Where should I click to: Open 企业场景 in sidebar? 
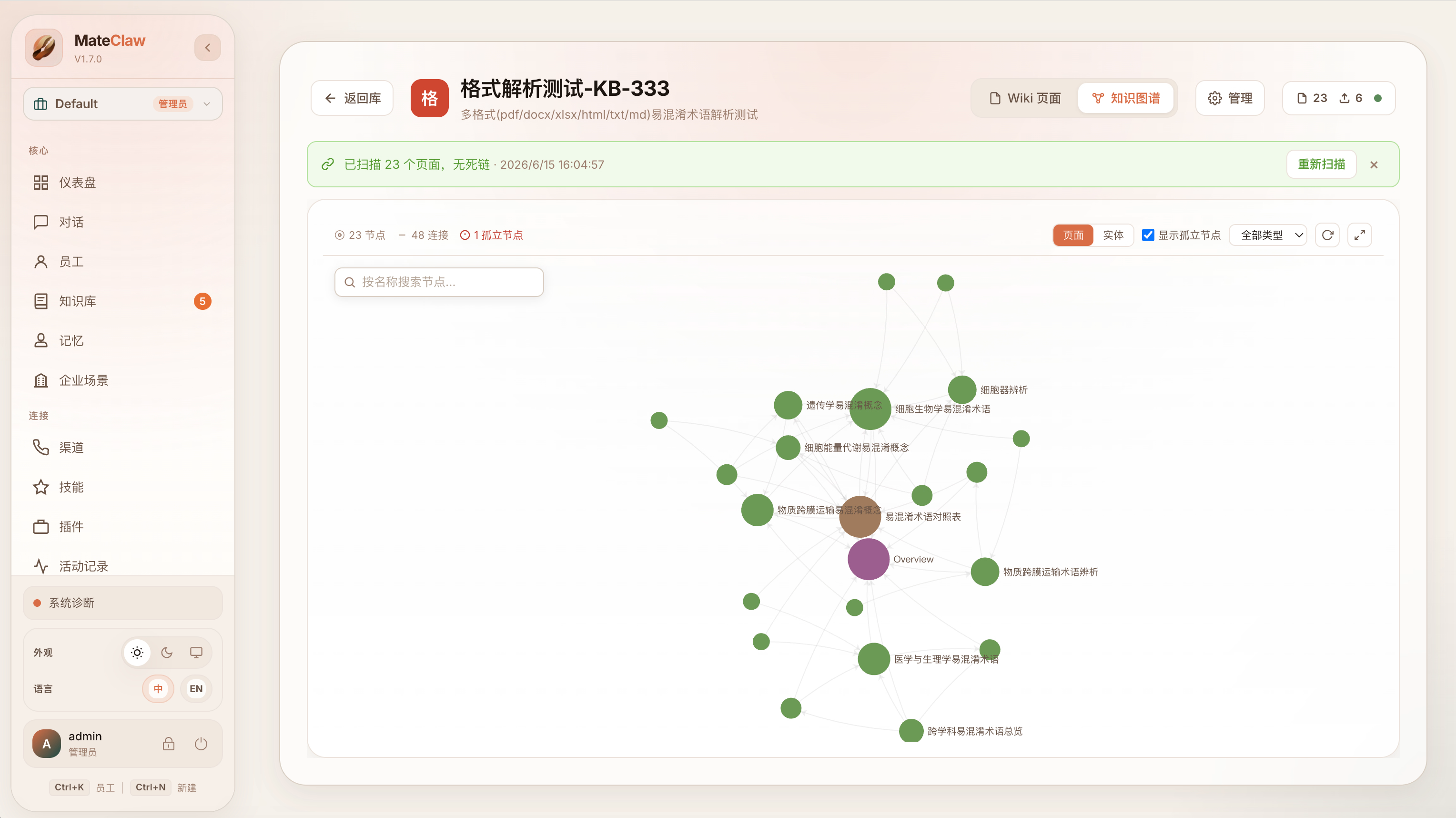(x=122, y=380)
